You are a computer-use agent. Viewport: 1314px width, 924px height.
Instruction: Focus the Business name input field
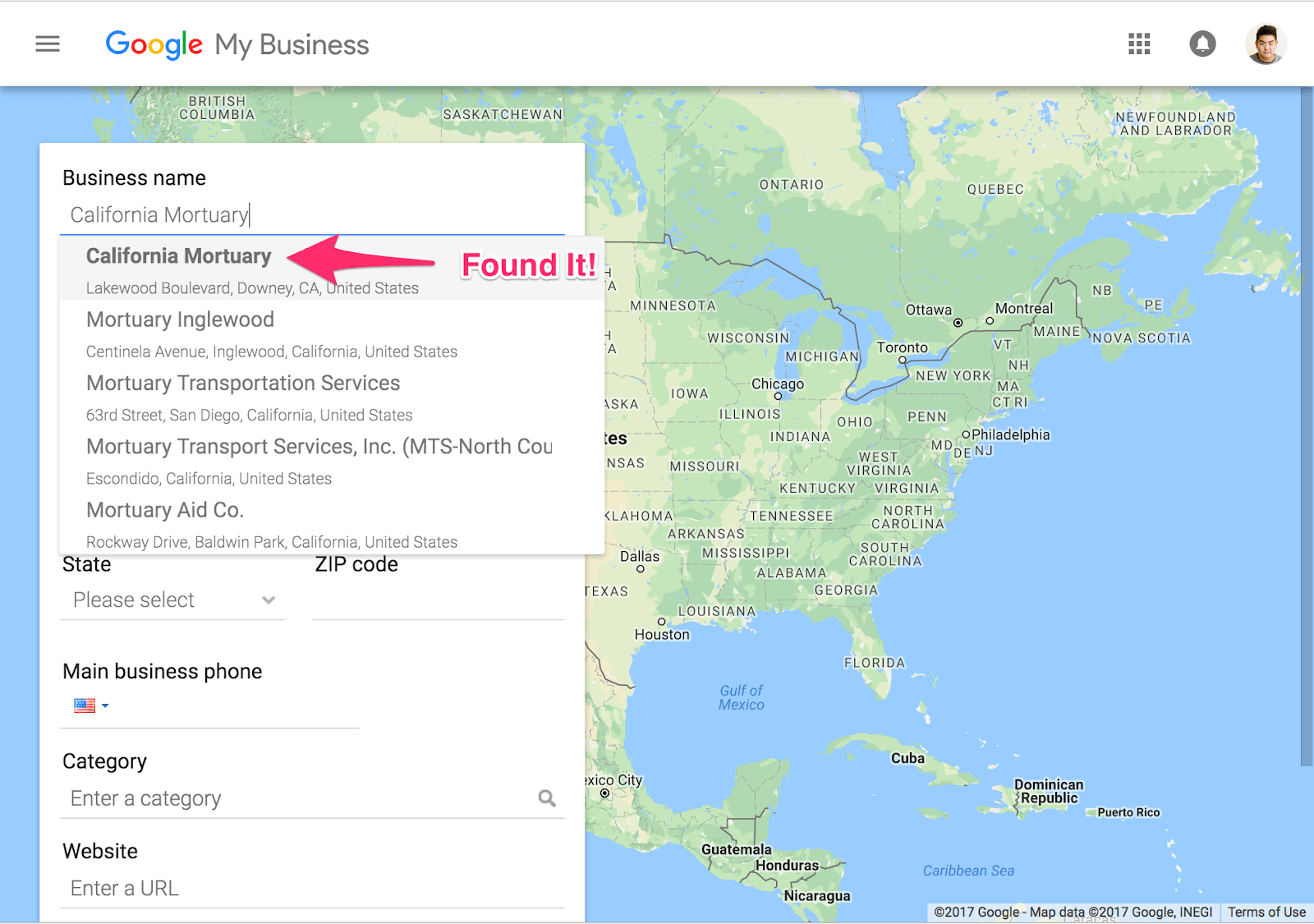[312, 215]
